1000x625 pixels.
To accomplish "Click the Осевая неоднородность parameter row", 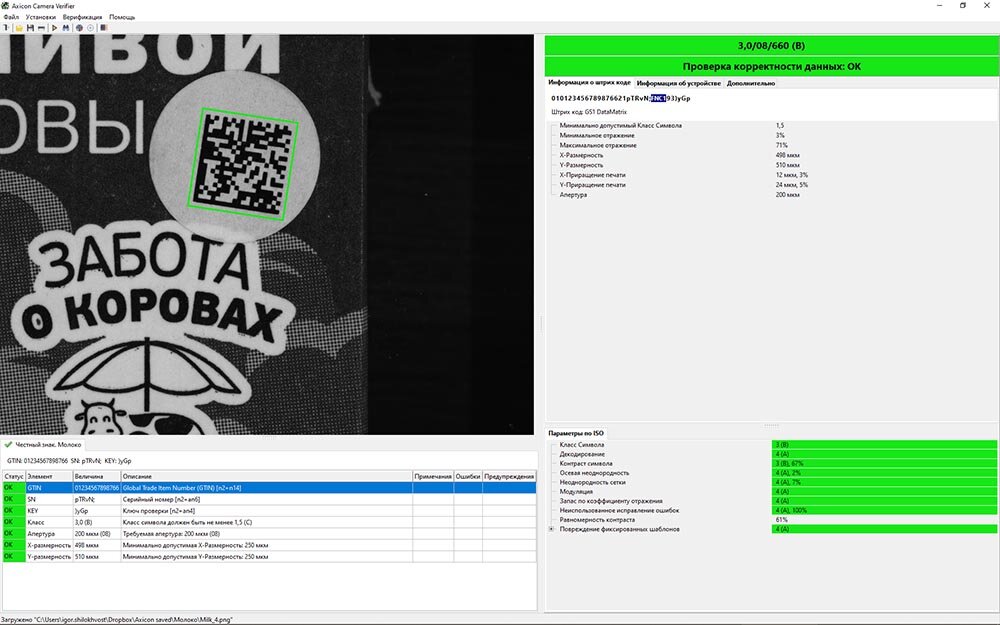I will coord(772,473).
